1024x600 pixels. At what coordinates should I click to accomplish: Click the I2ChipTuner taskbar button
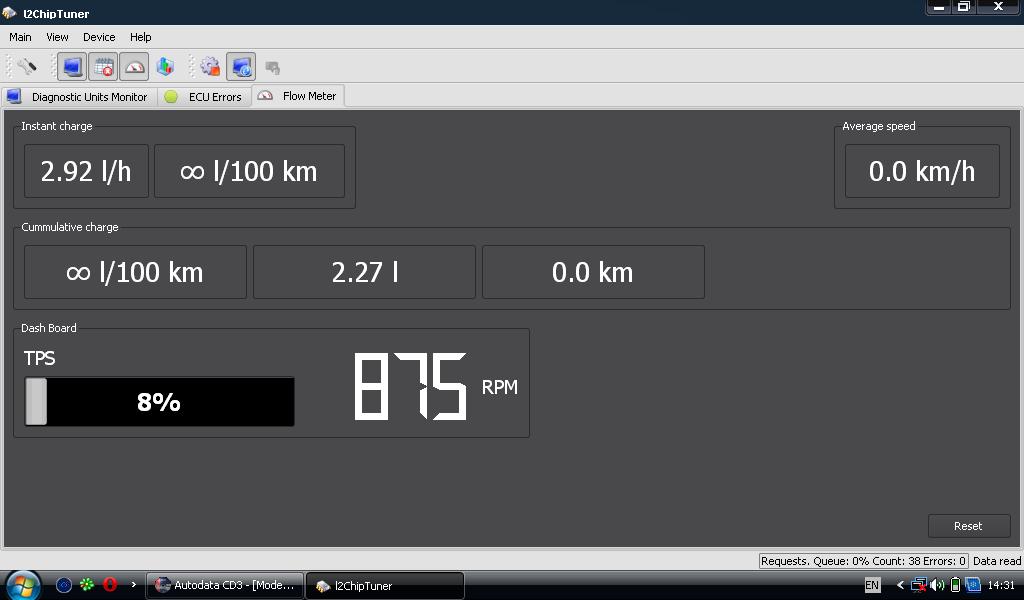[x=385, y=586]
